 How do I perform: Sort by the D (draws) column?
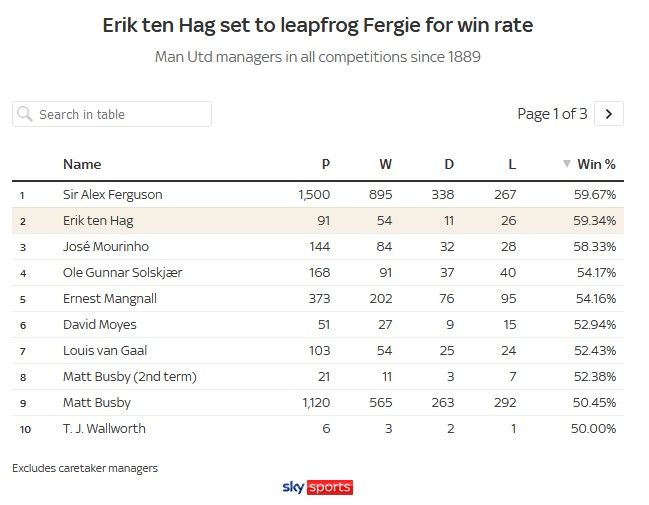click(x=448, y=164)
